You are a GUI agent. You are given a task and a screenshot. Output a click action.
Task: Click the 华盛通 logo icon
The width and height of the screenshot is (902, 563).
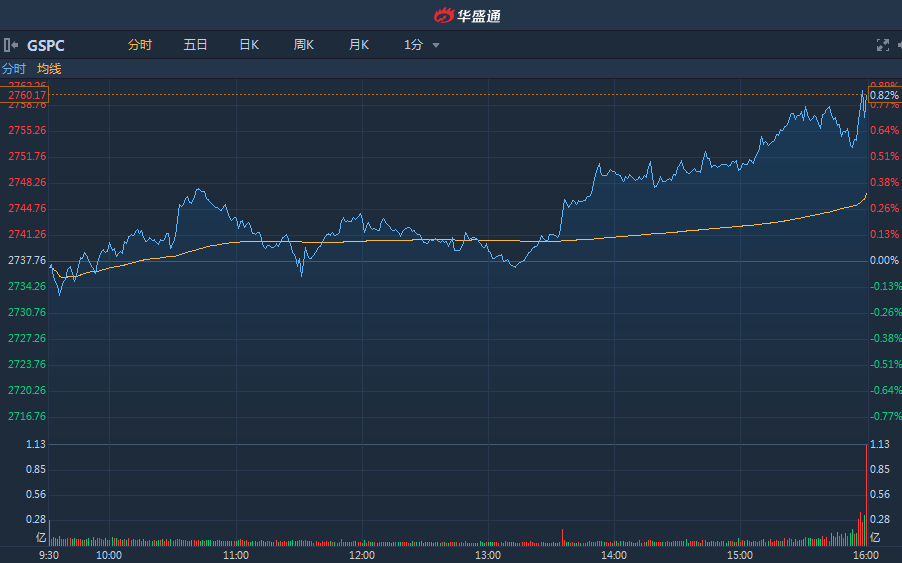[x=444, y=15]
